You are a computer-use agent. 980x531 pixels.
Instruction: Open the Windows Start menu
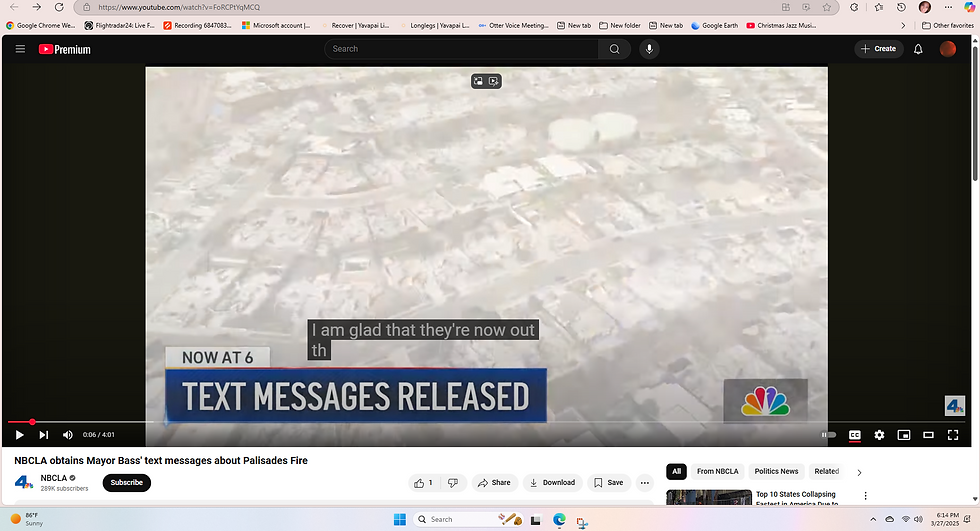tap(400, 519)
